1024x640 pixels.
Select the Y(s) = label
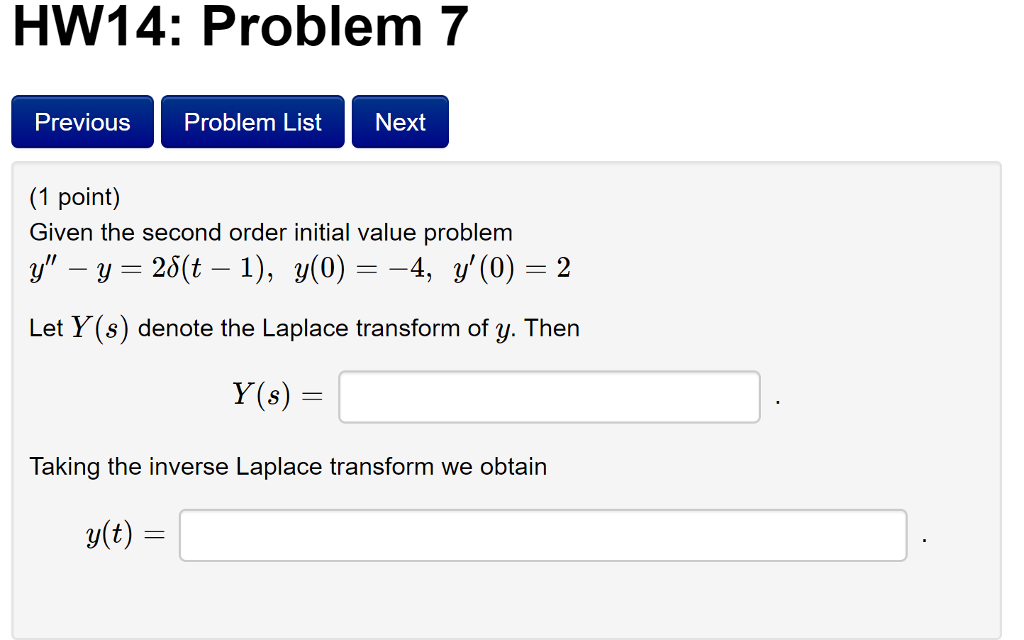pos(275,394)
